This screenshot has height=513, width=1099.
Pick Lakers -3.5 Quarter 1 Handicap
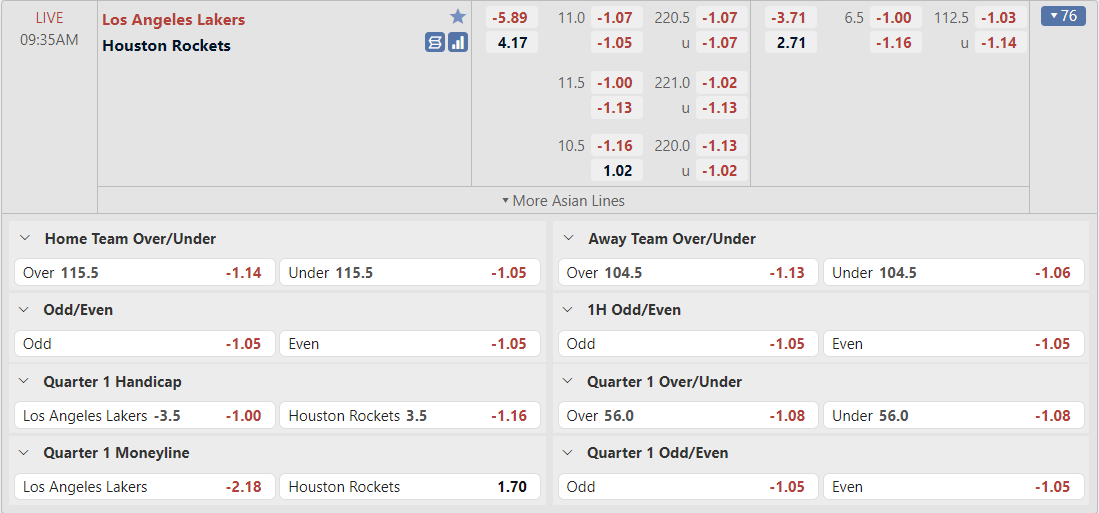coord(145,415)
